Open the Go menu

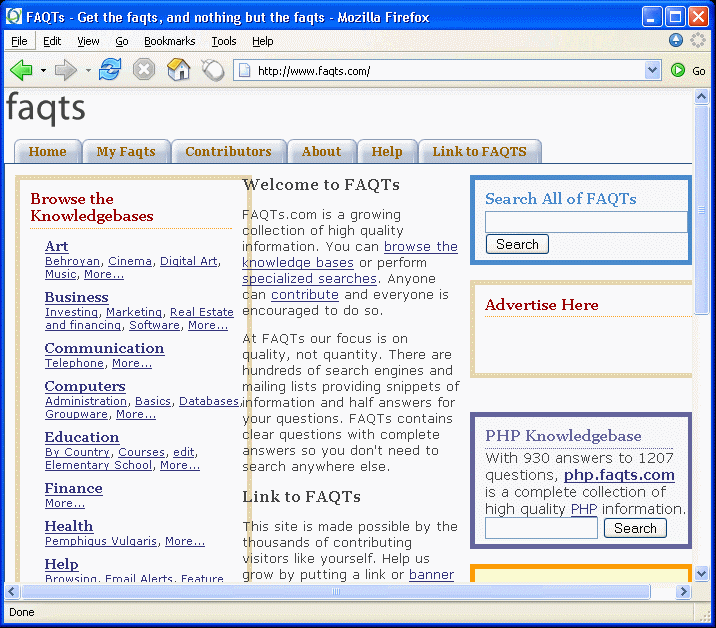121,42
